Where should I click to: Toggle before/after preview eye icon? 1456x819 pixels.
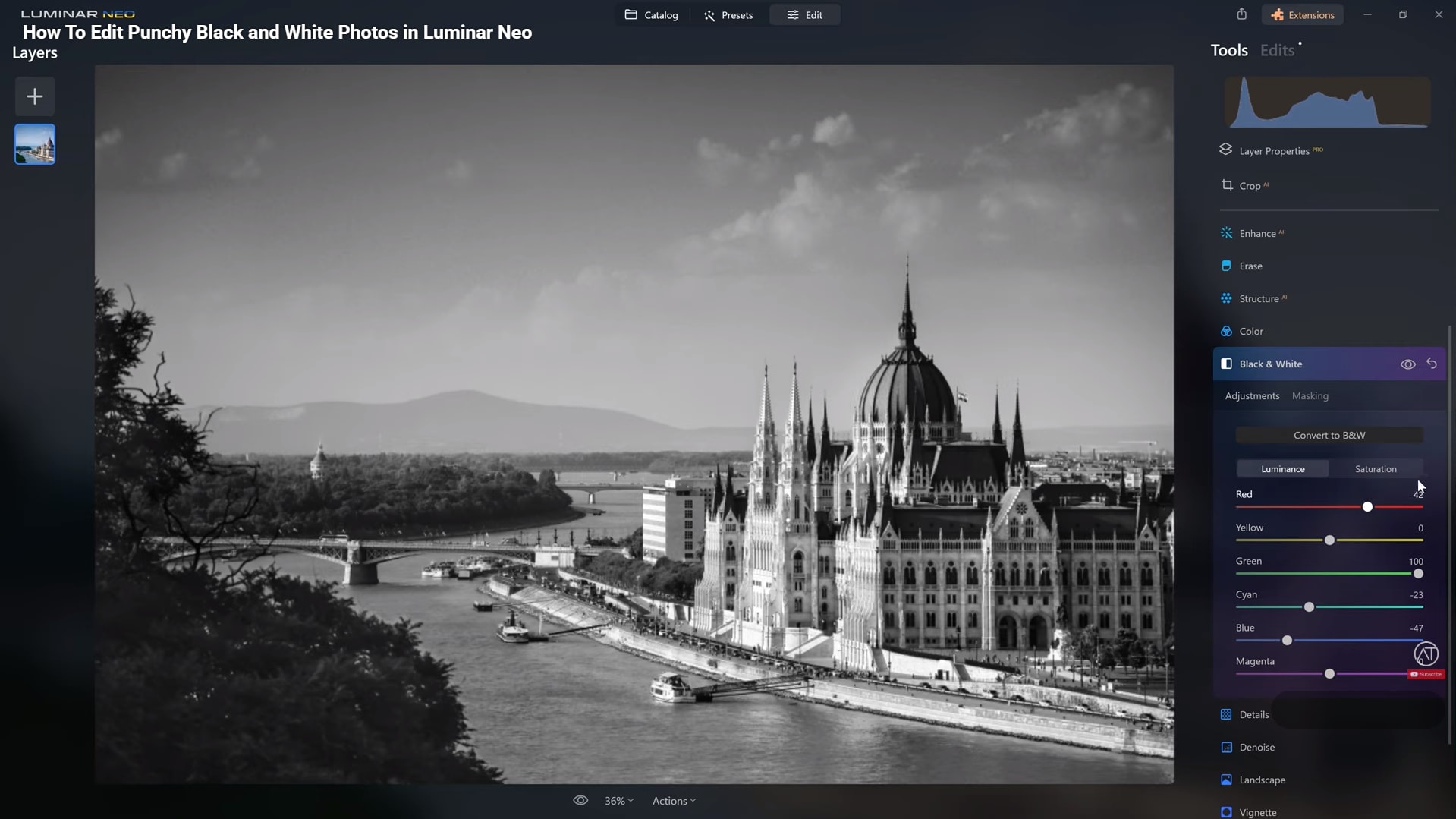pos(580,801)
